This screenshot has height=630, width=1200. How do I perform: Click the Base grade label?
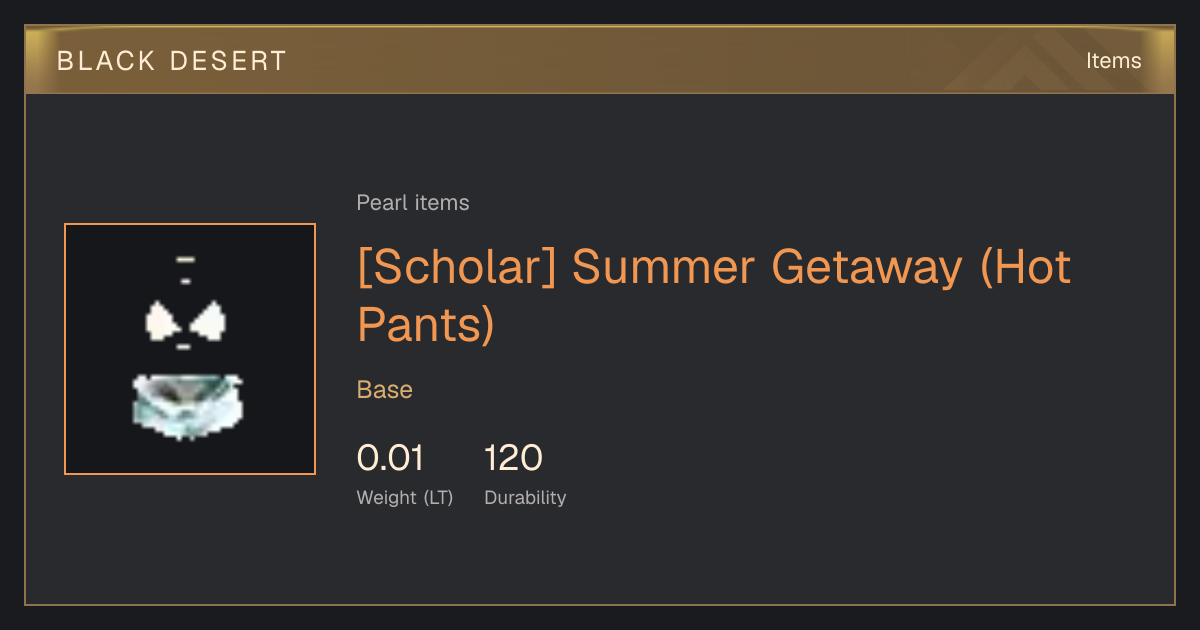(x=385, y=390)
